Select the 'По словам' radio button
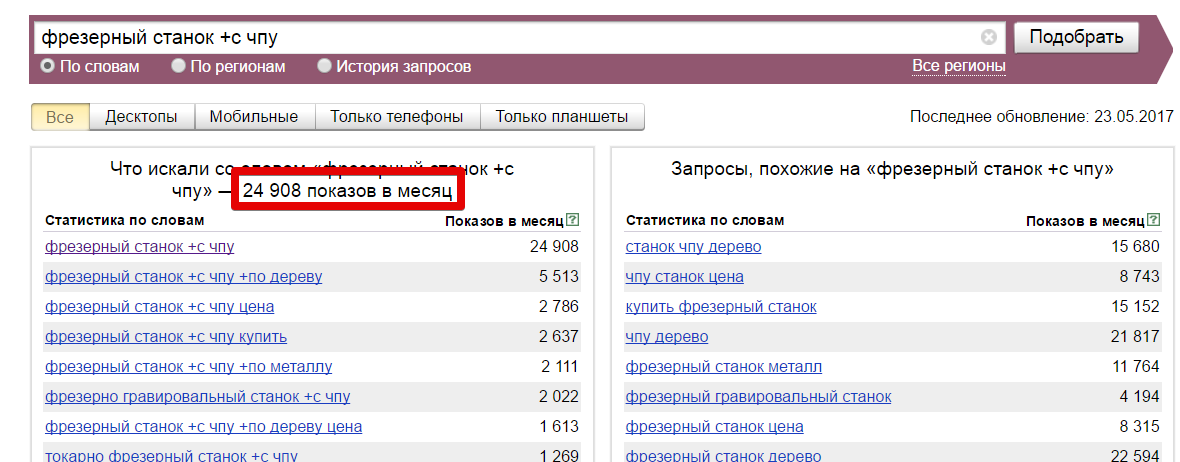Screen dimensions: 1180x462 pos(47,67)
